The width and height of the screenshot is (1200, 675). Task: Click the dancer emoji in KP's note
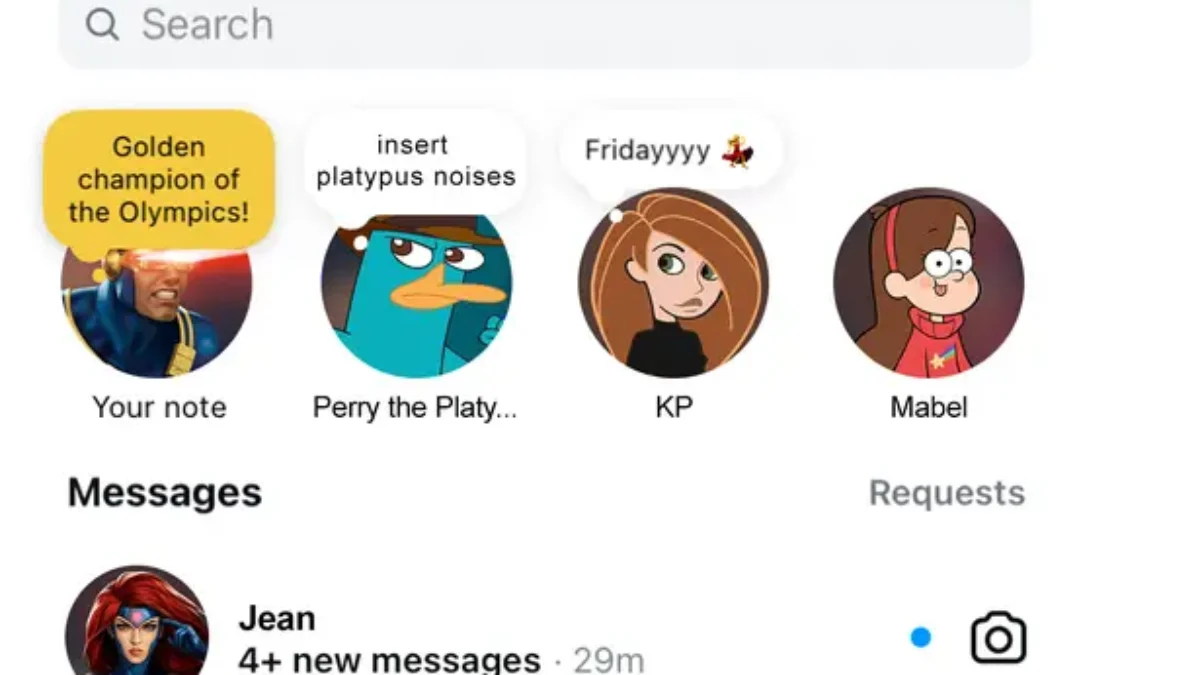(738, 151)
